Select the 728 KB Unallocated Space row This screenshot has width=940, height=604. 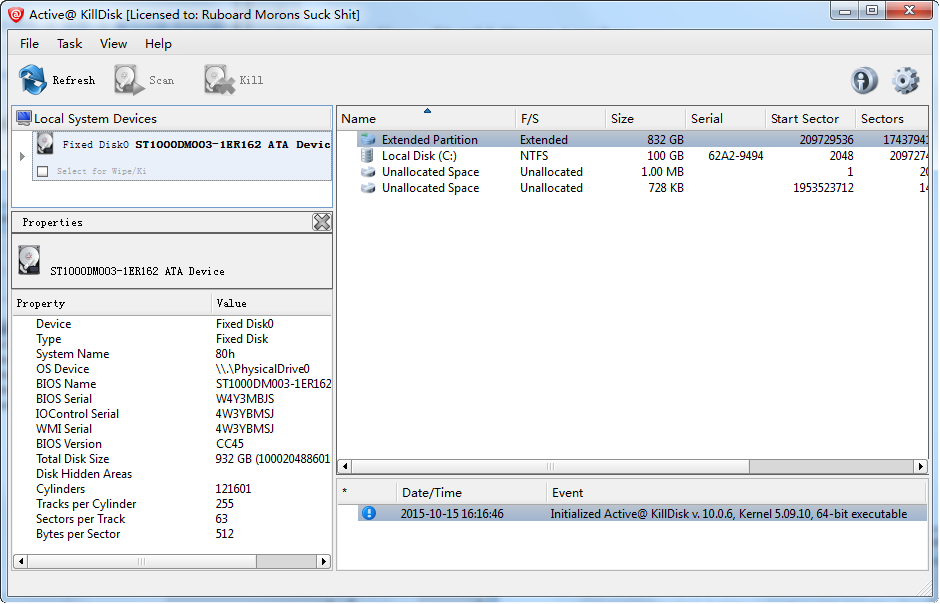click(x=430, y=188)
